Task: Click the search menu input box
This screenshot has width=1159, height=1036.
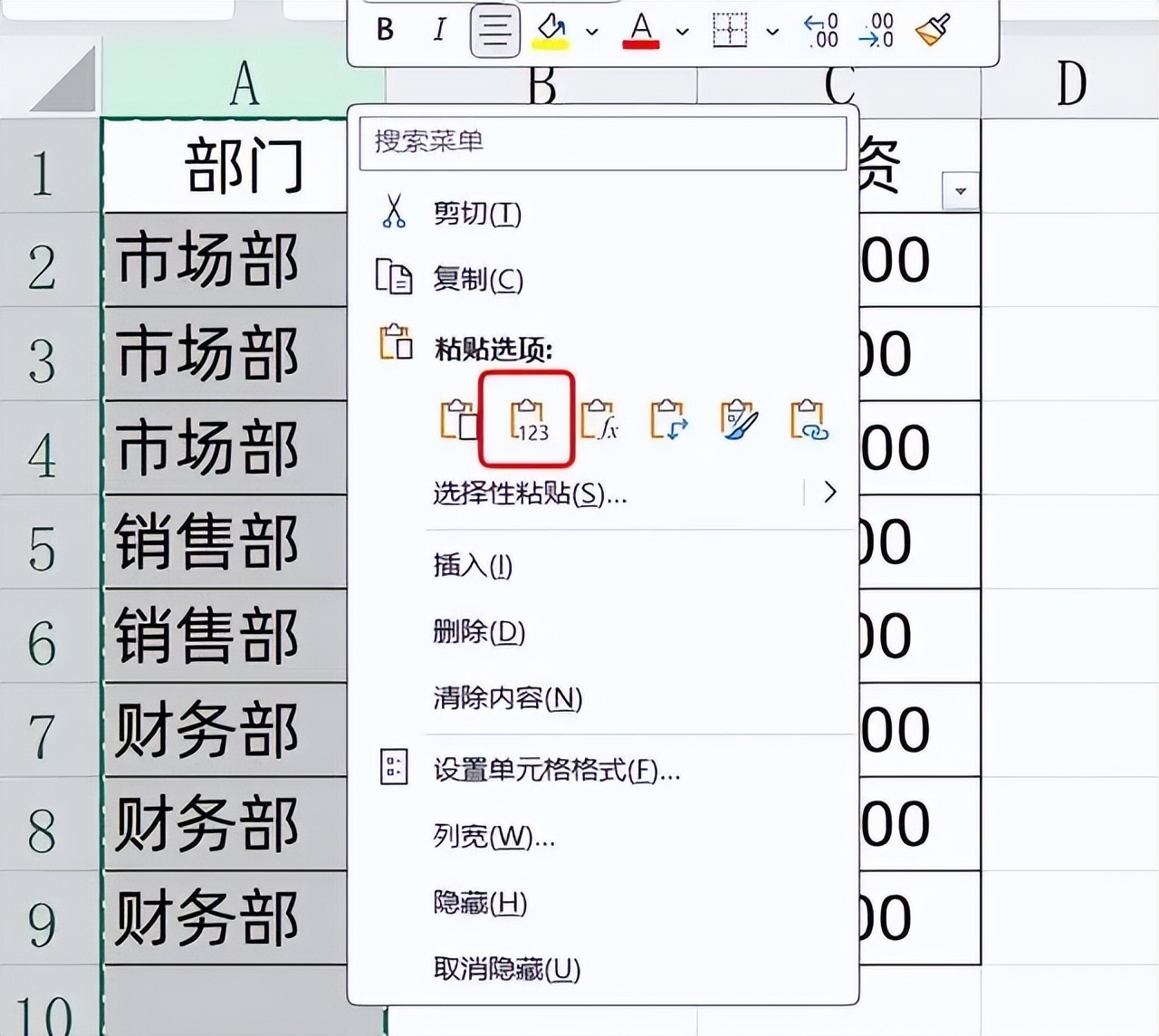Action: (603, 142)
